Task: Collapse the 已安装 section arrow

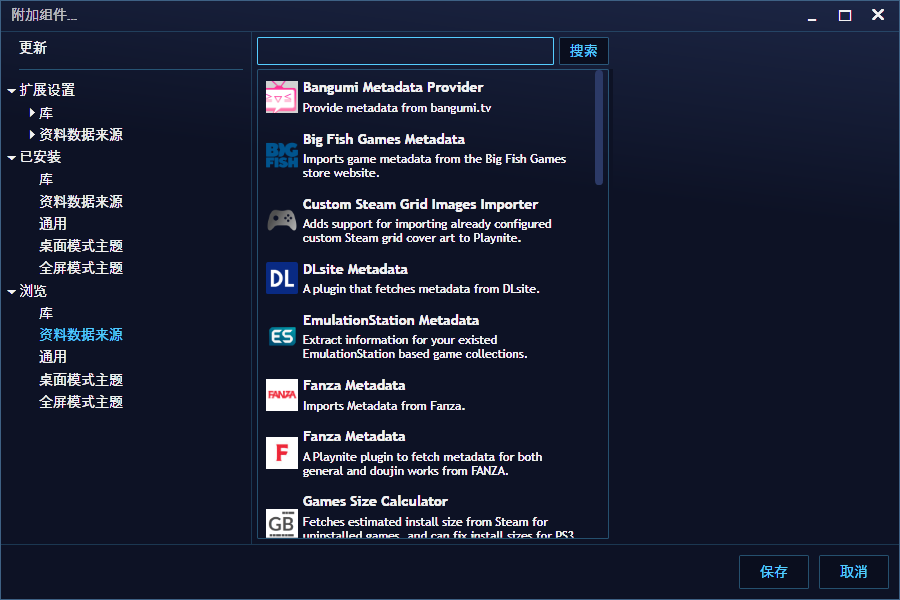Action: click(x=11, y=158)
